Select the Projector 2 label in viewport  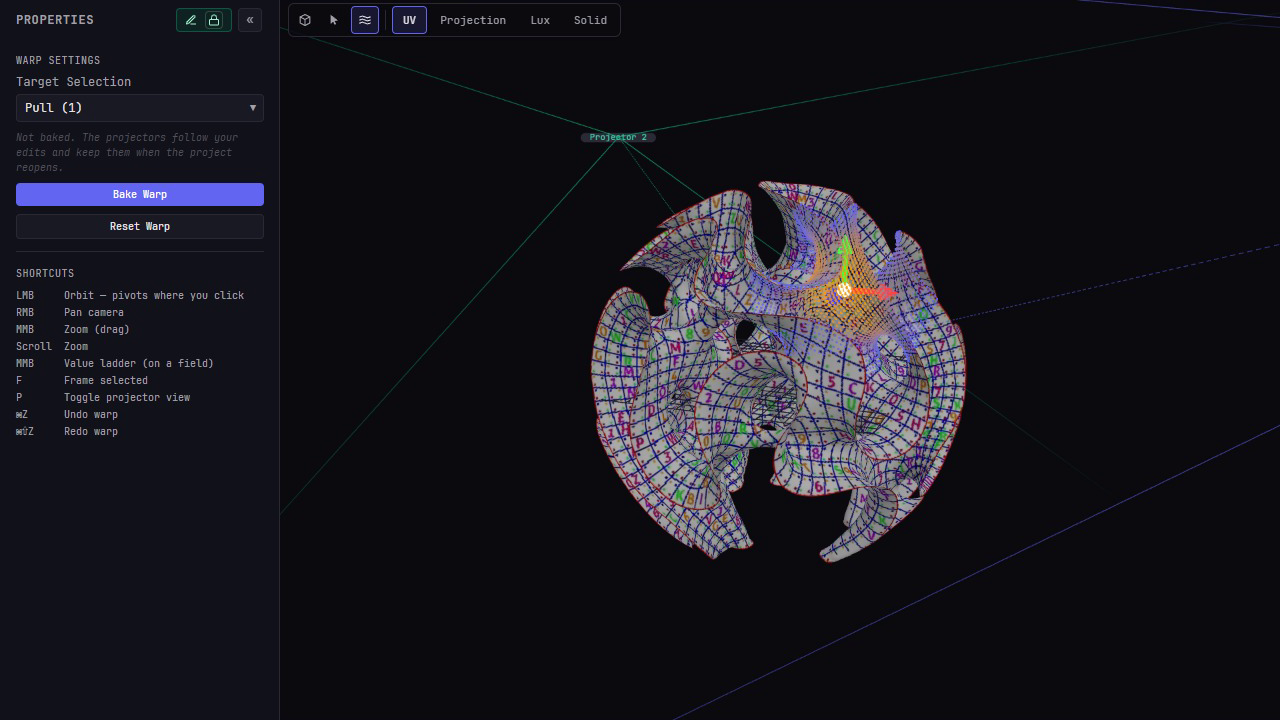[x=618, y=137]
